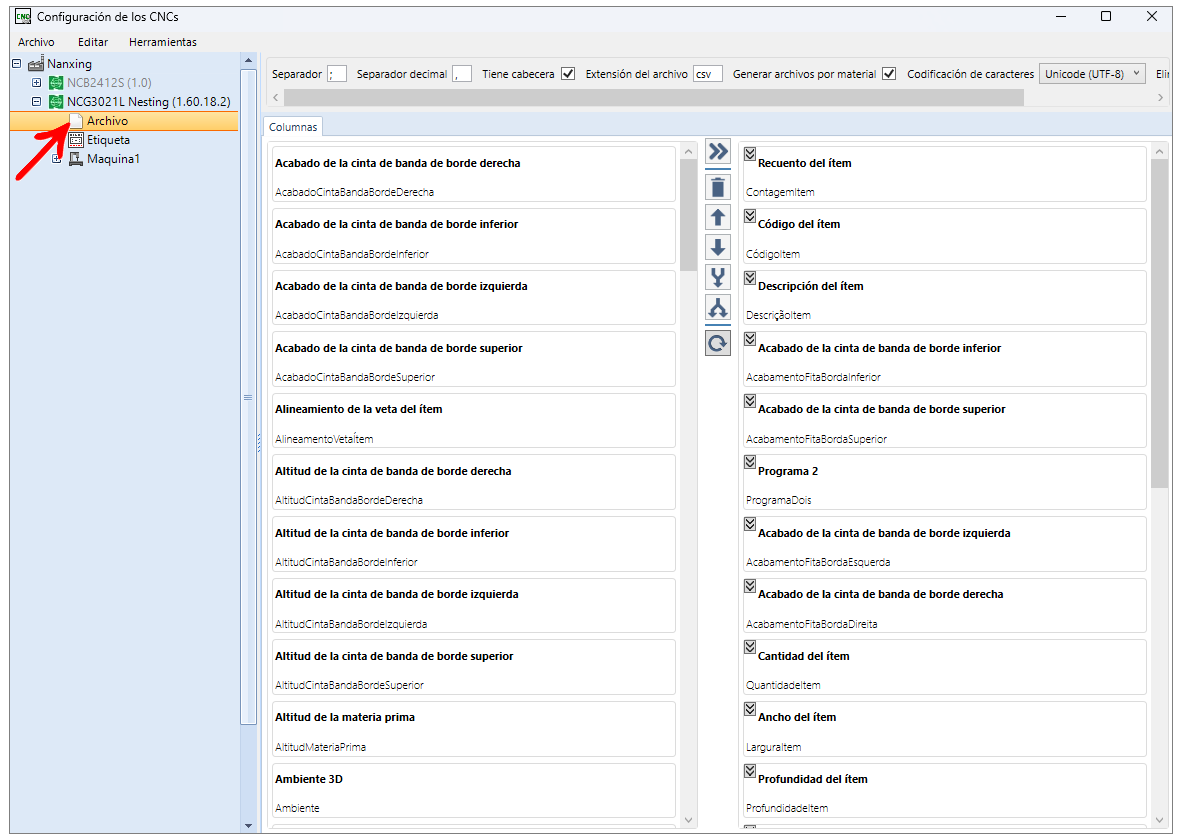
Task: Expand the NCB2412S (1.0) node
Action: pos(36,83)
